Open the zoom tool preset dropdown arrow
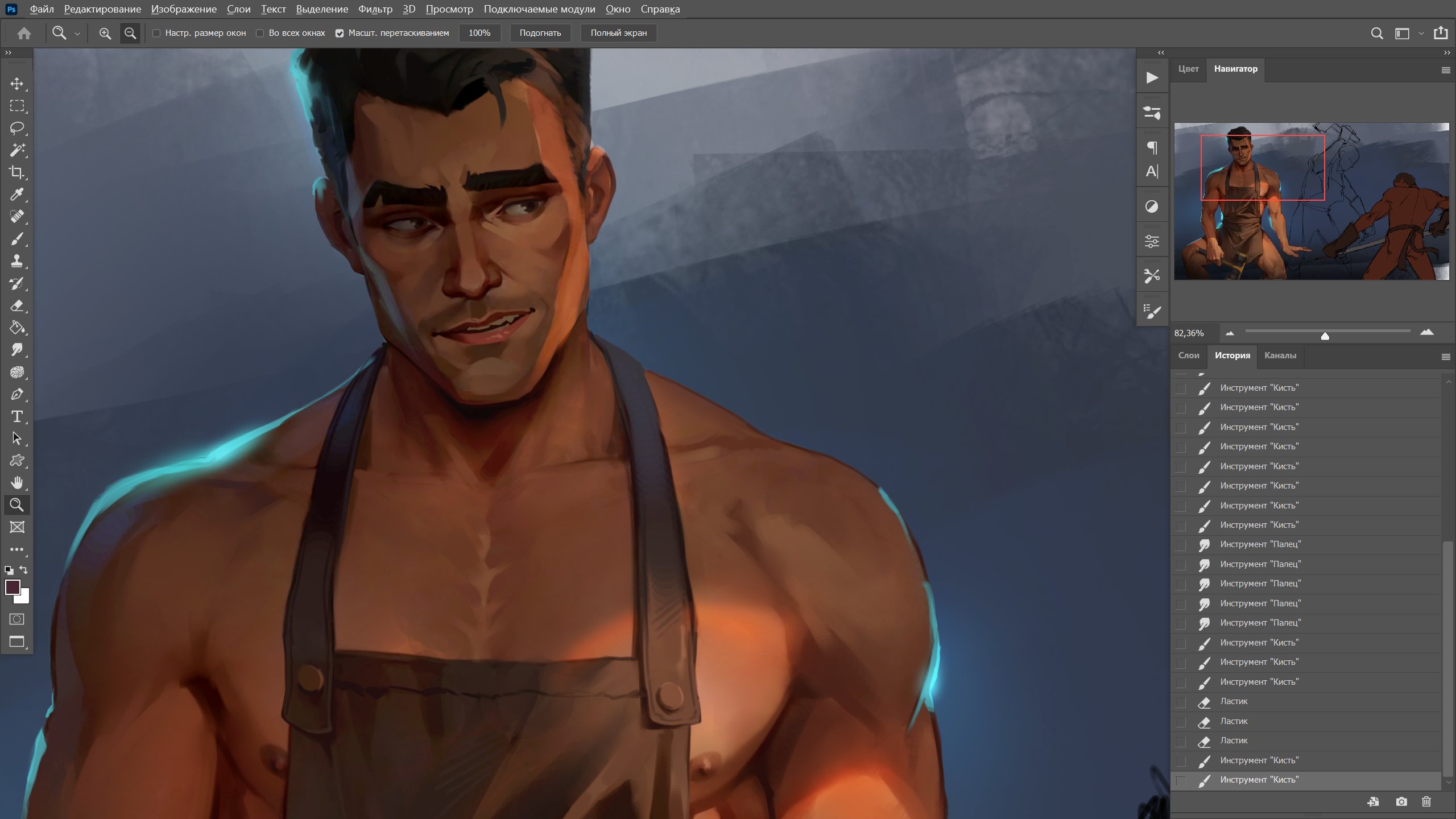The width and height of the screenshot is (1456, 819). pos(77,34)
